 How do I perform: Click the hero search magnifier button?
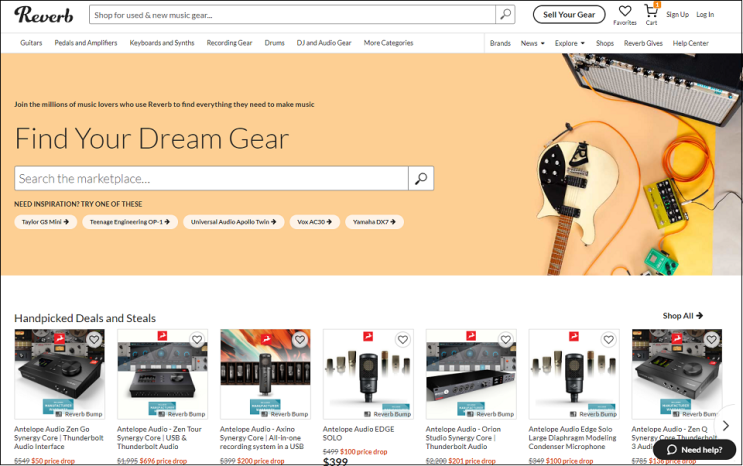click(421, 178)
